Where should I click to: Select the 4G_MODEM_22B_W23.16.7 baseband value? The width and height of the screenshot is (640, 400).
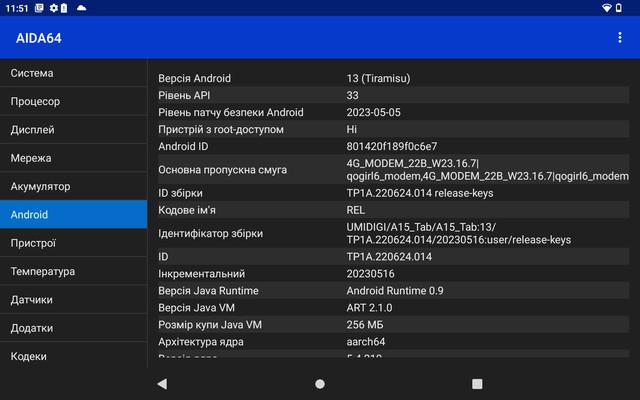coord(487,169)
